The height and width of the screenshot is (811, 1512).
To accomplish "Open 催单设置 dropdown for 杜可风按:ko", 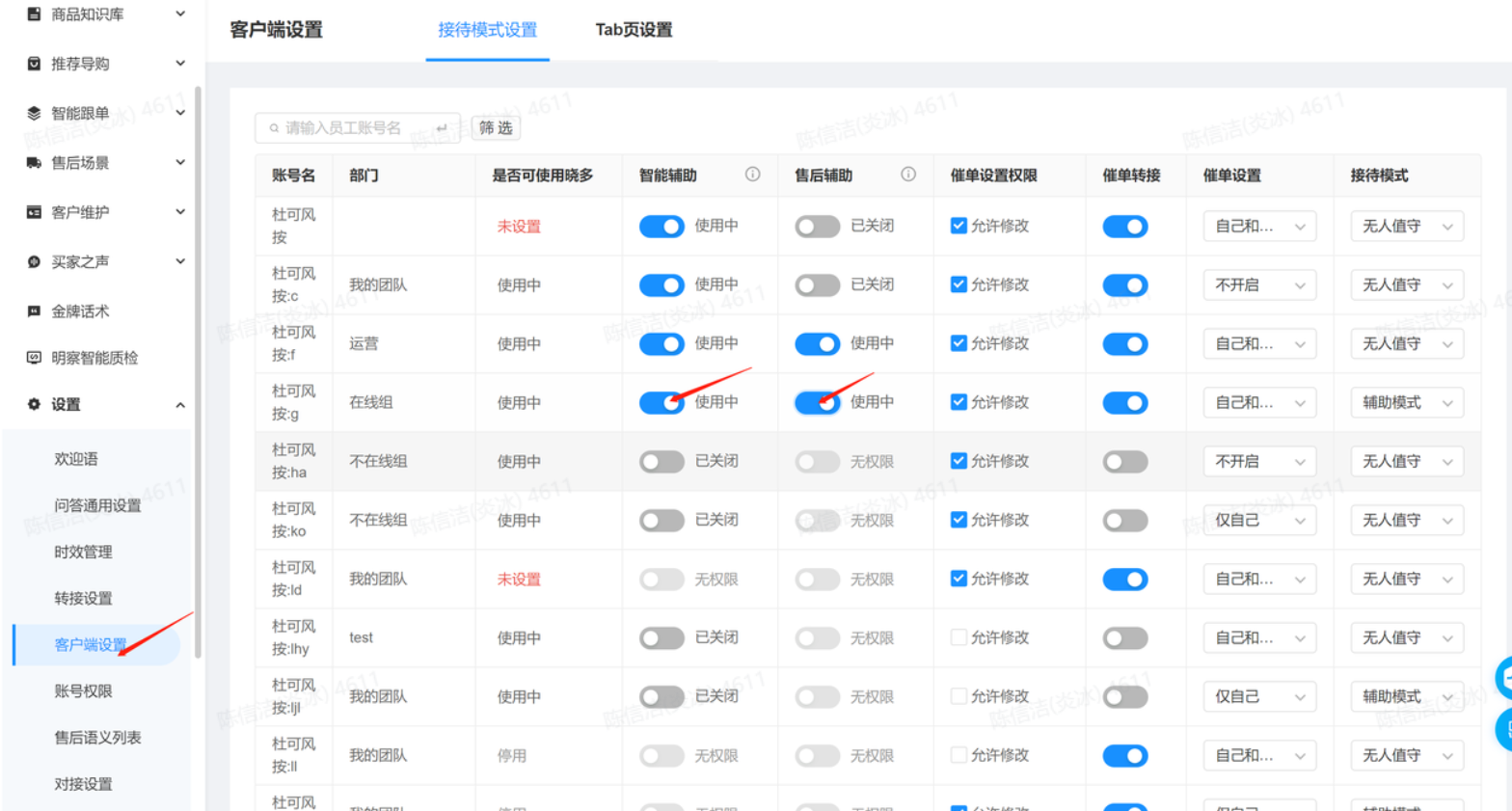I will [1259, 521].
